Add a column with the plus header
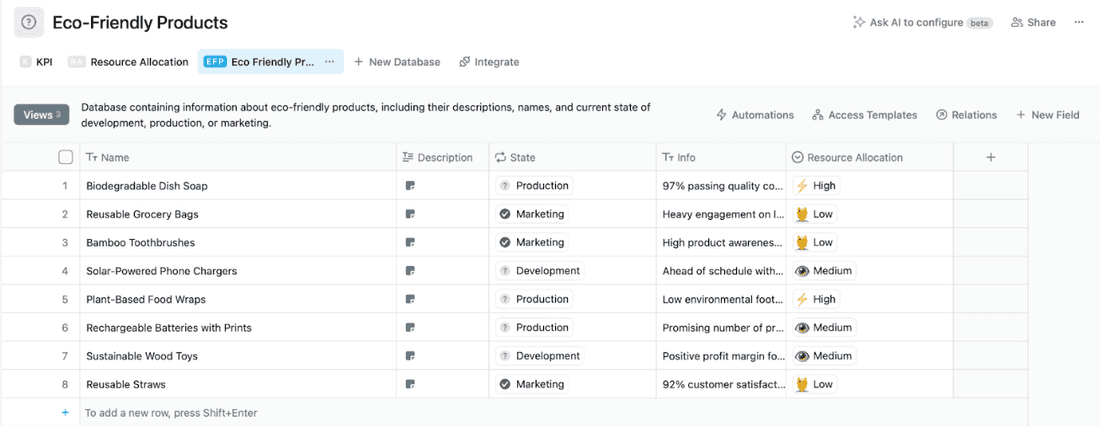Viewport: 1100px width, 426px height. pos(991,157)
